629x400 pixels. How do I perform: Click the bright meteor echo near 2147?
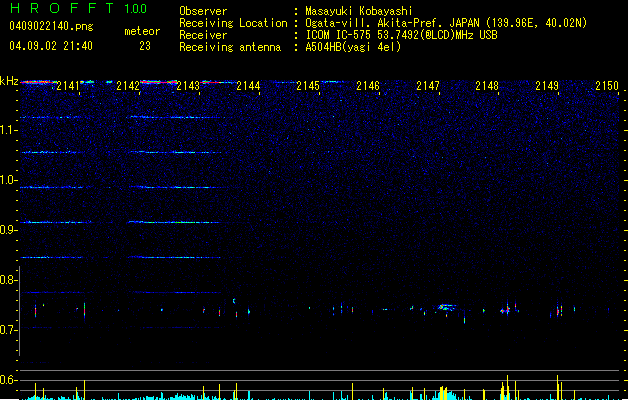tap(446, 308)
